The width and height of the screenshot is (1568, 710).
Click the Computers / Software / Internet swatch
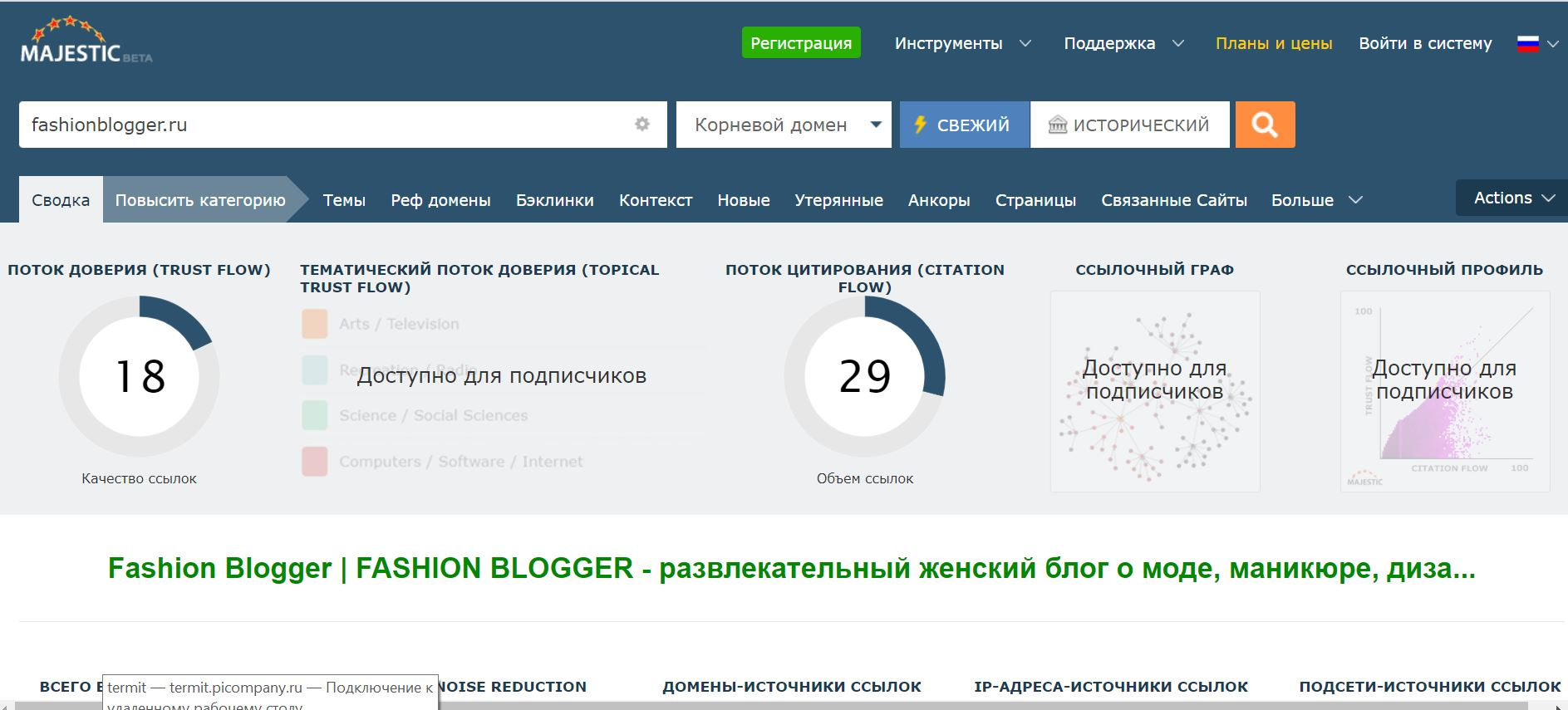click(314, 461)
